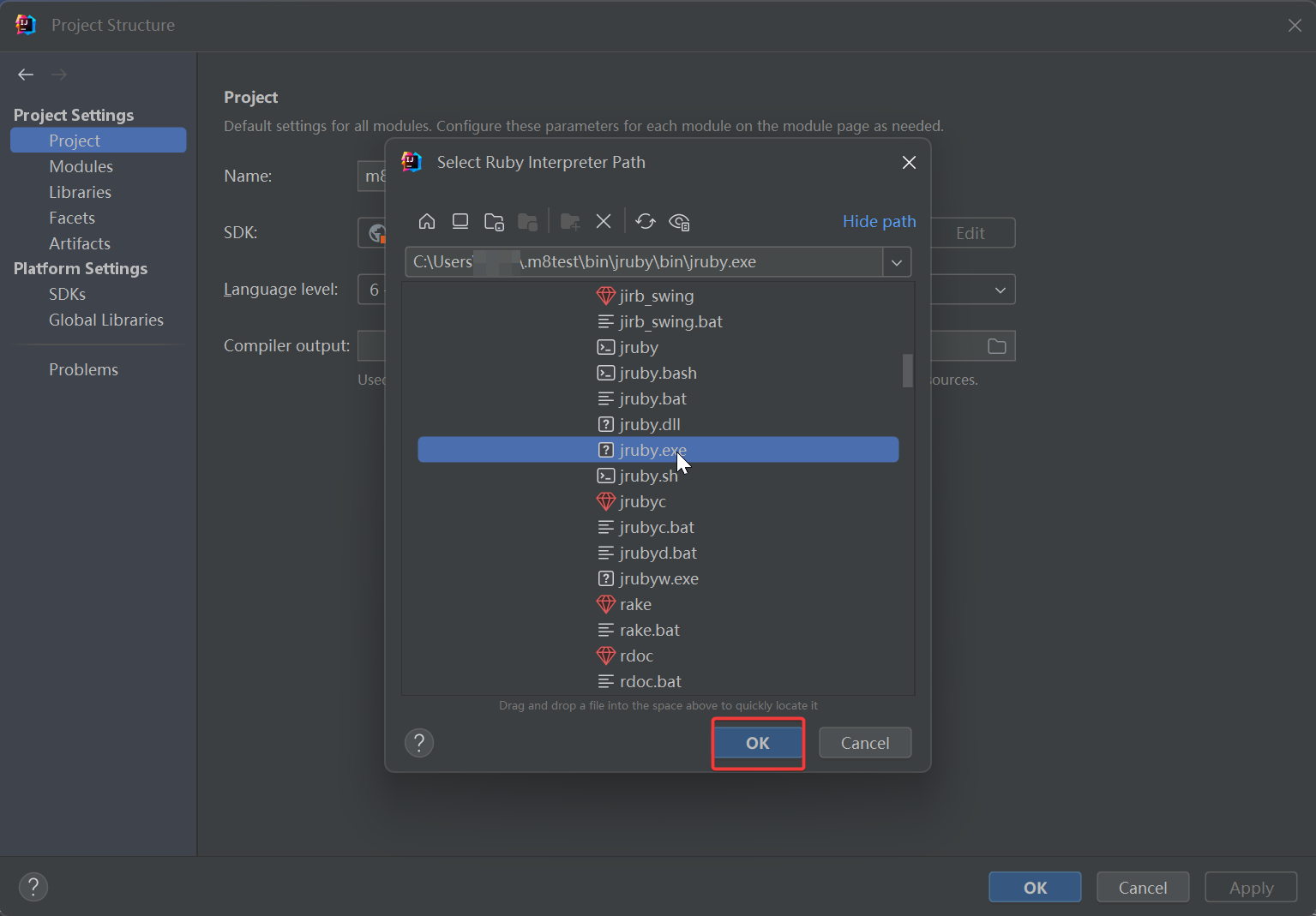Toggle show hidden files eye icon
The image size is (1316, 916).
[x=679, y=222]
